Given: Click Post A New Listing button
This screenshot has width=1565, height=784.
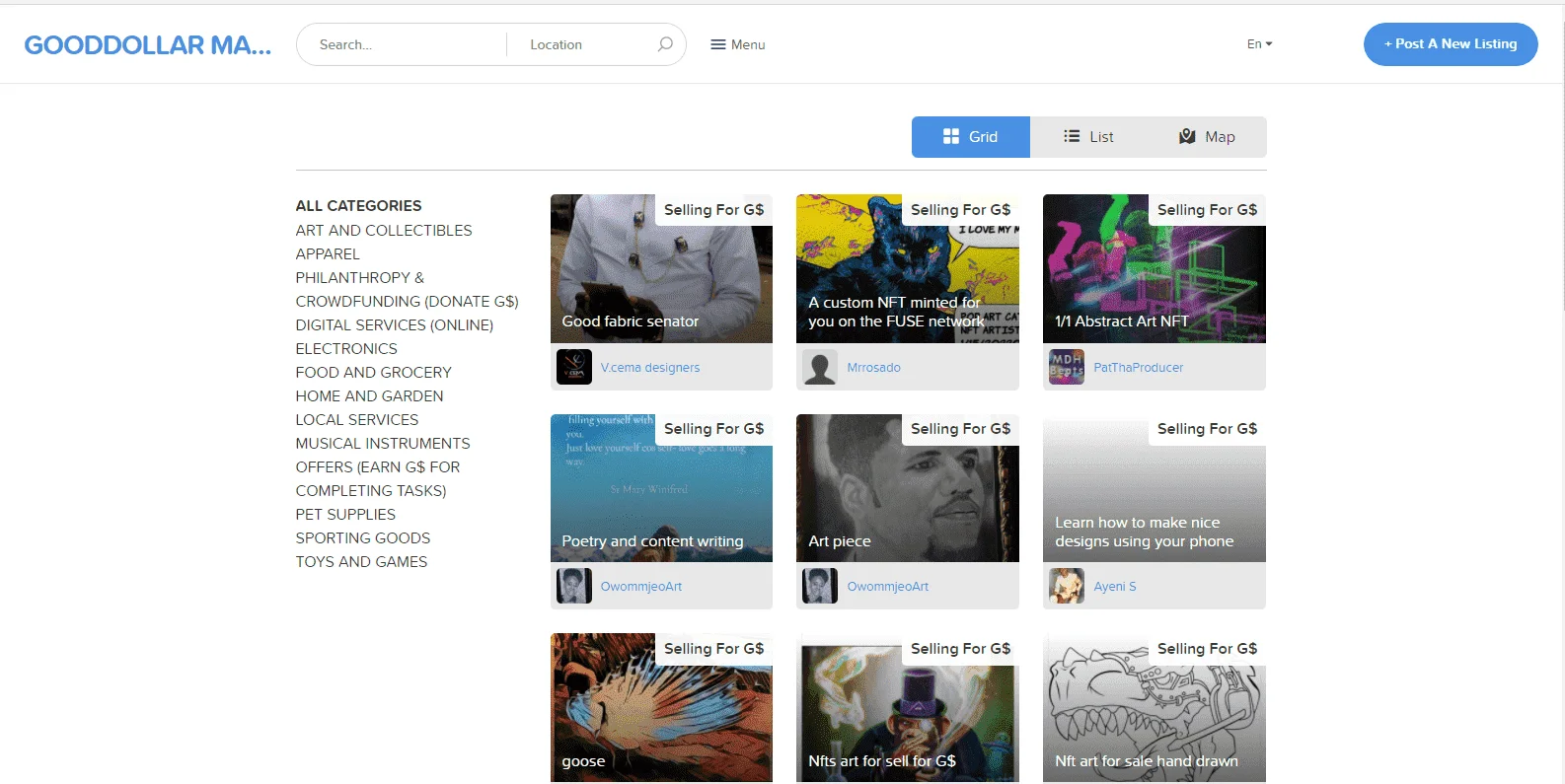Looking at the screenshot, I should [x=1451, y=44].
